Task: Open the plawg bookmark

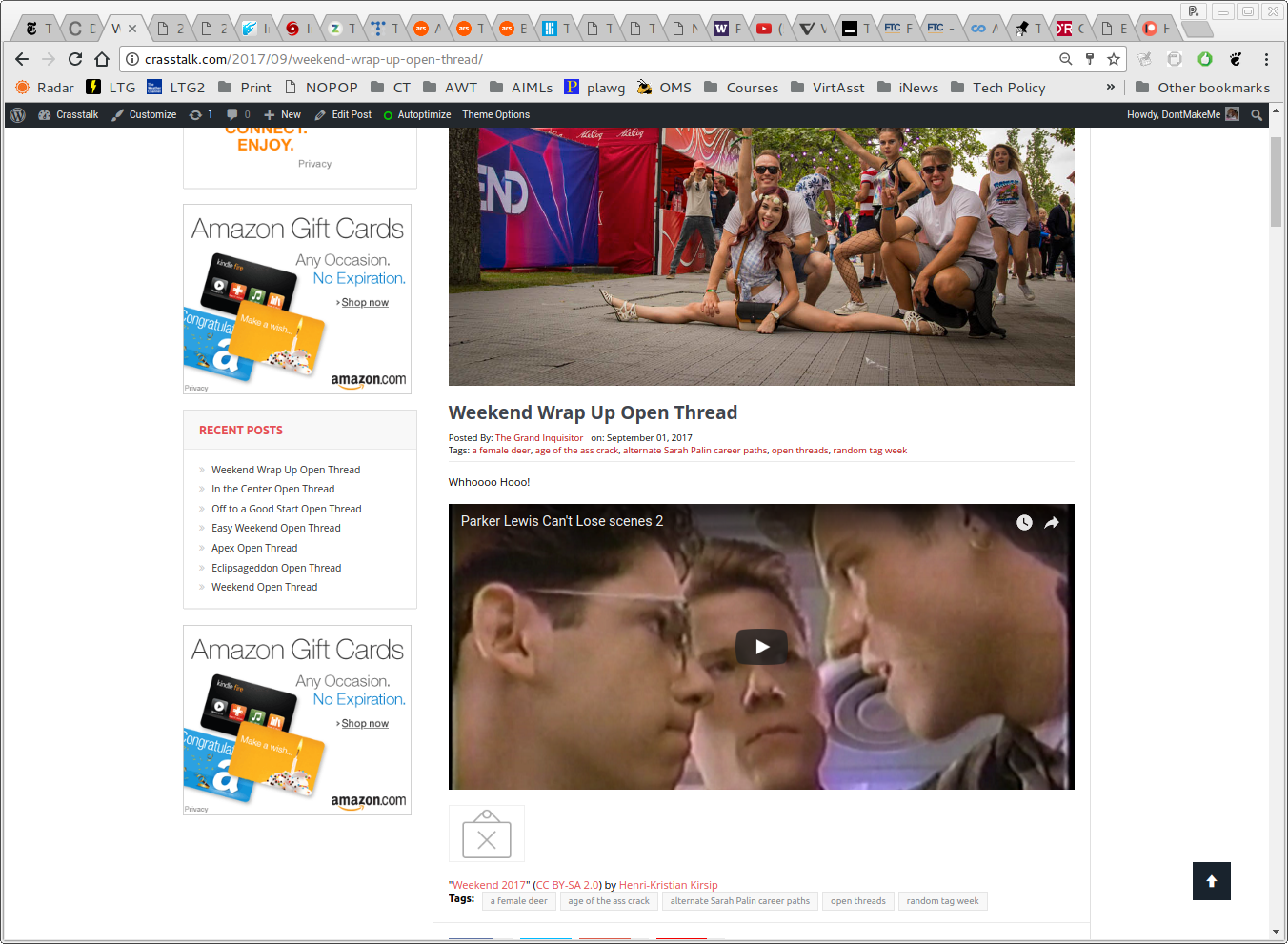Action: (594, 88)
